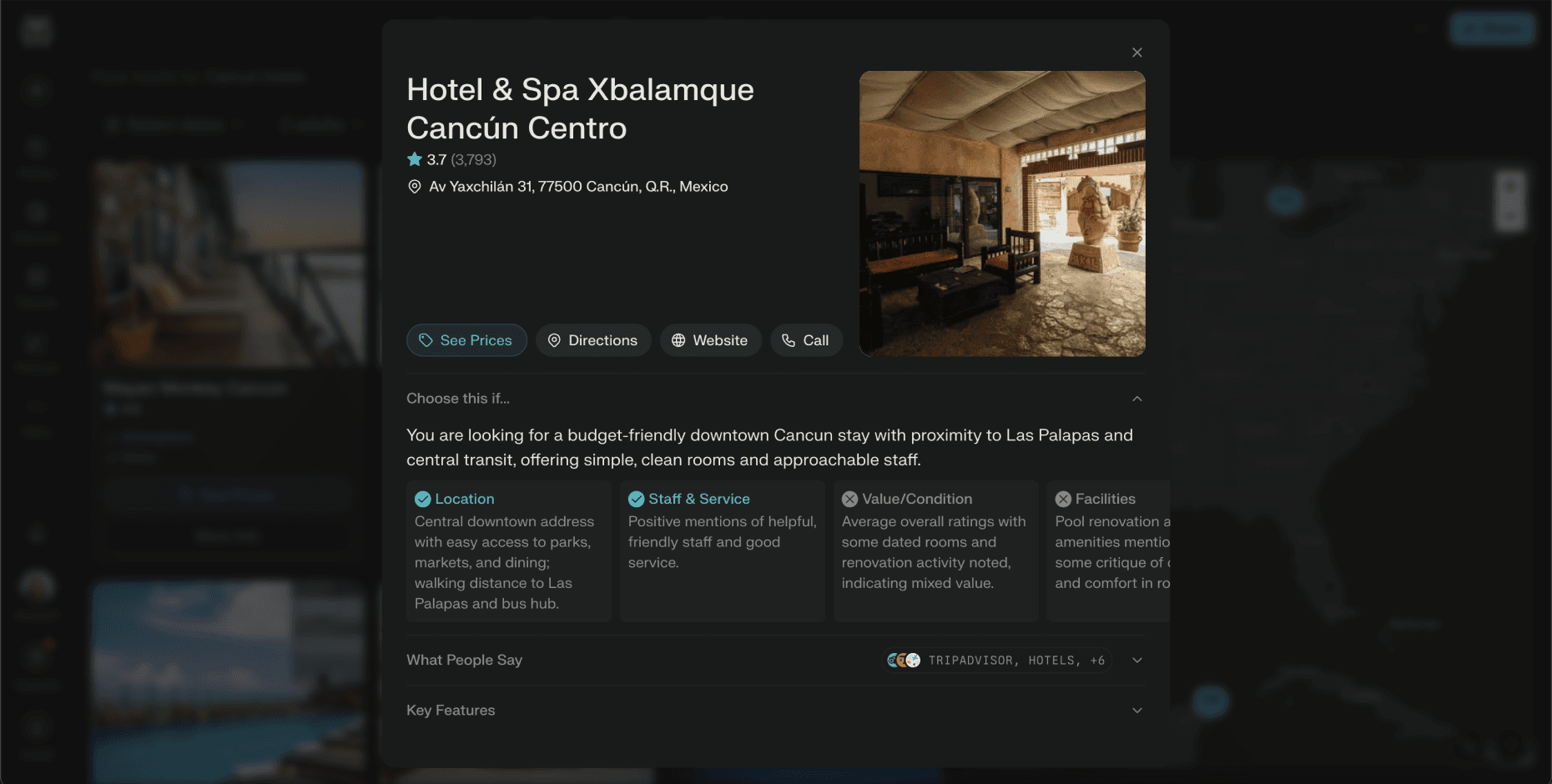Click the map pin address icon
1552x784 pixels.
pos(414,187)
